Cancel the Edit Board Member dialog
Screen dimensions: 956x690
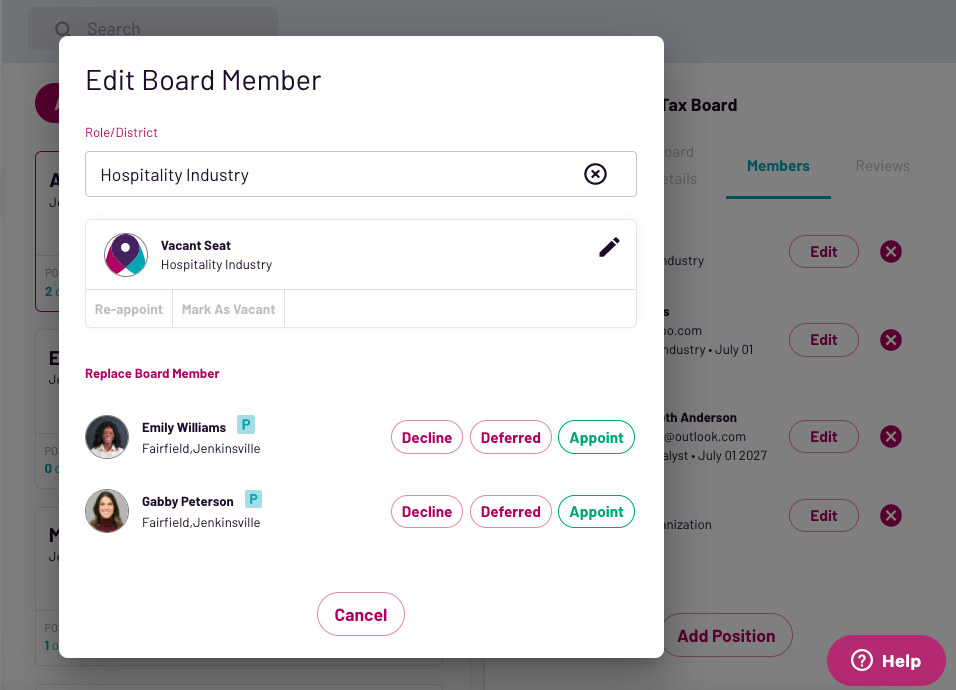click(x=361, y=615)
